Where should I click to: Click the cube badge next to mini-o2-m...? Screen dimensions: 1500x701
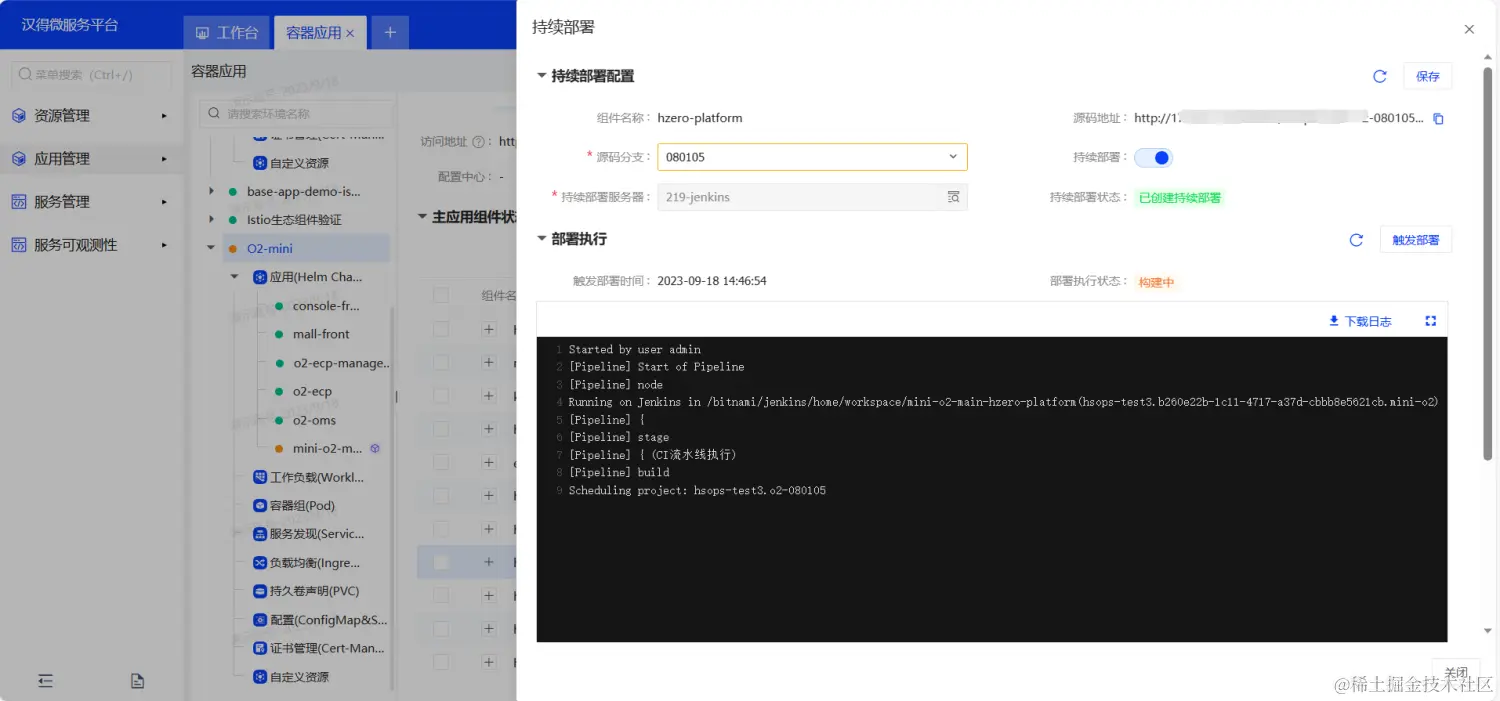click(375, 449)
